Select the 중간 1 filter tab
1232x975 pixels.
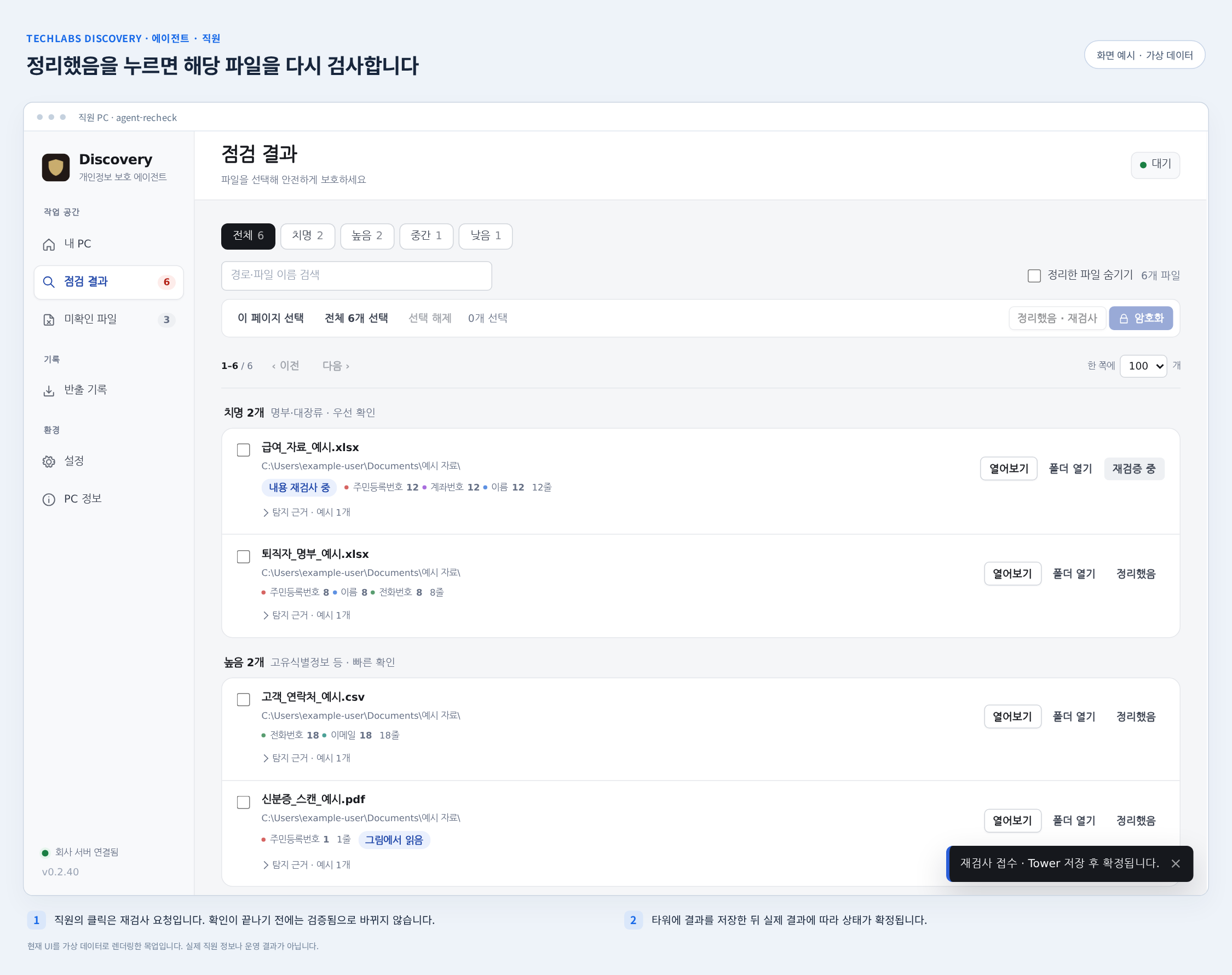[427, 236]
